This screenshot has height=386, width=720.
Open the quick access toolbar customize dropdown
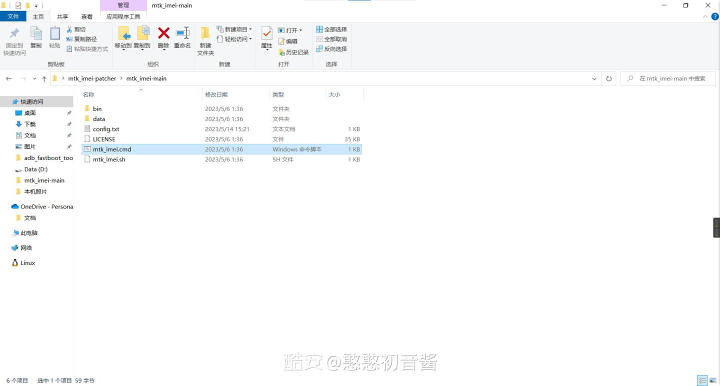[x=36, y=6]
